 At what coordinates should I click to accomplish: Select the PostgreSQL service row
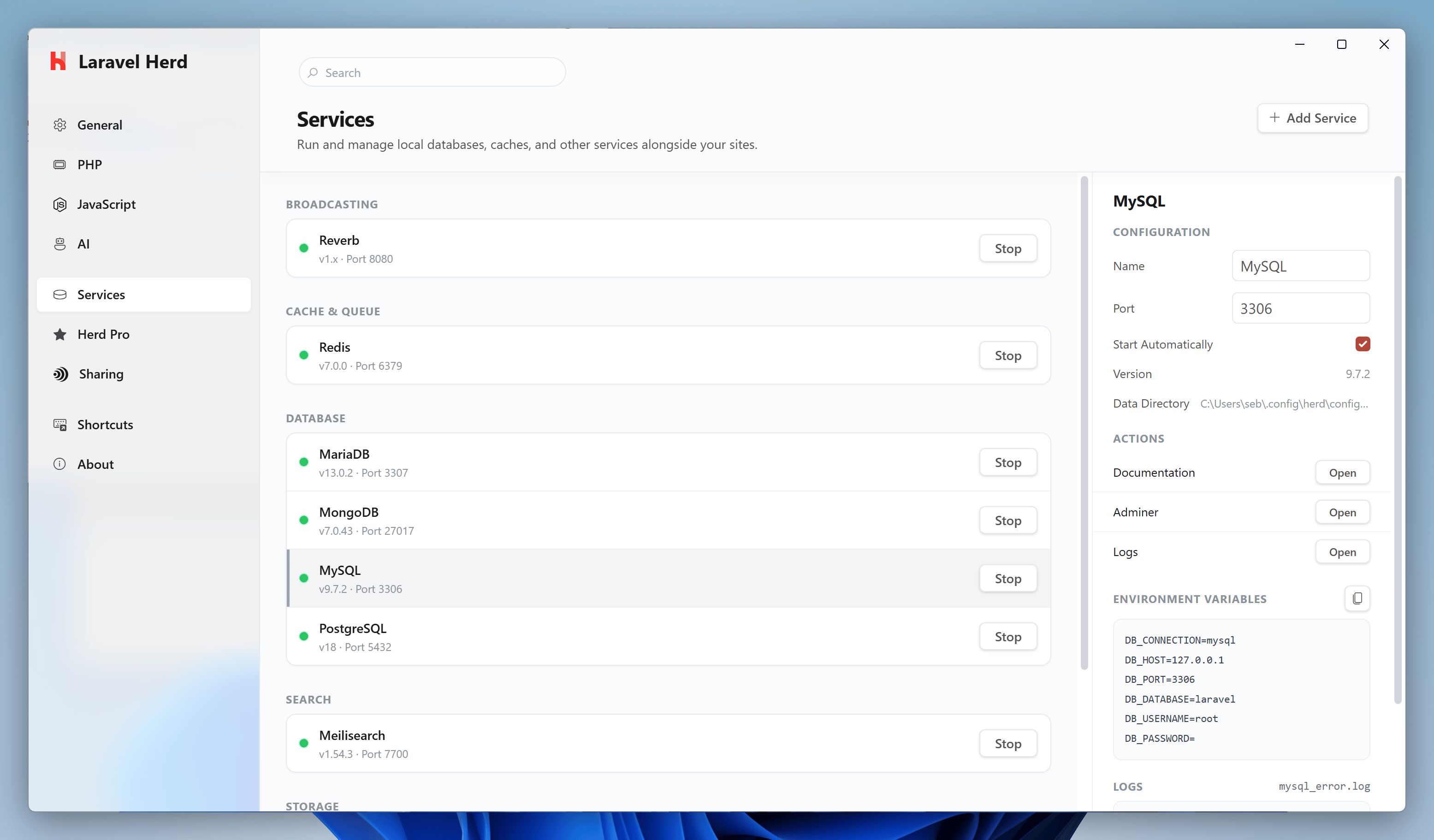[x=668, y=636]
